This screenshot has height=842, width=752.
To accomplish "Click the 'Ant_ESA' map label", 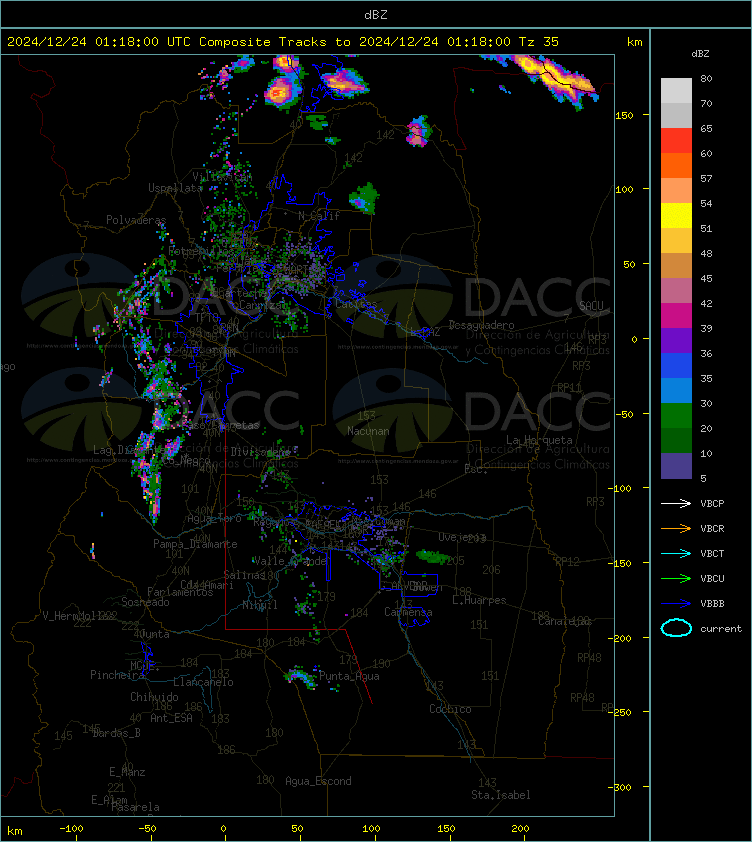I will 171,718.
